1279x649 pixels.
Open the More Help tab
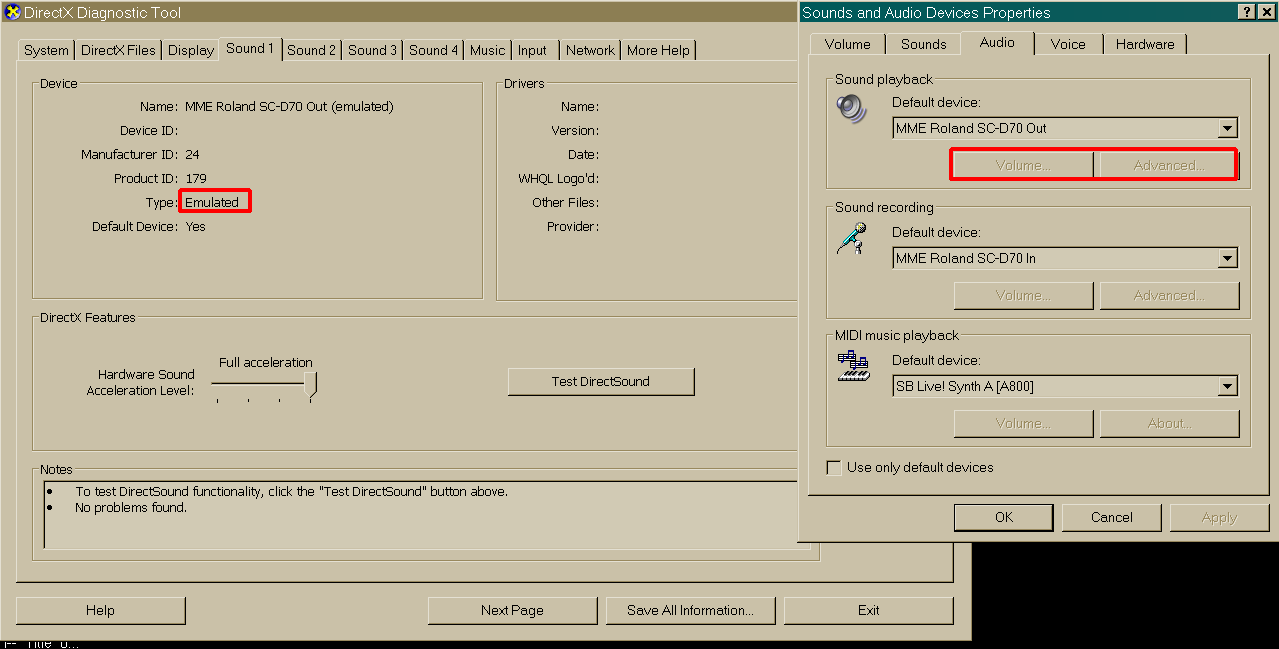(658, 50)
